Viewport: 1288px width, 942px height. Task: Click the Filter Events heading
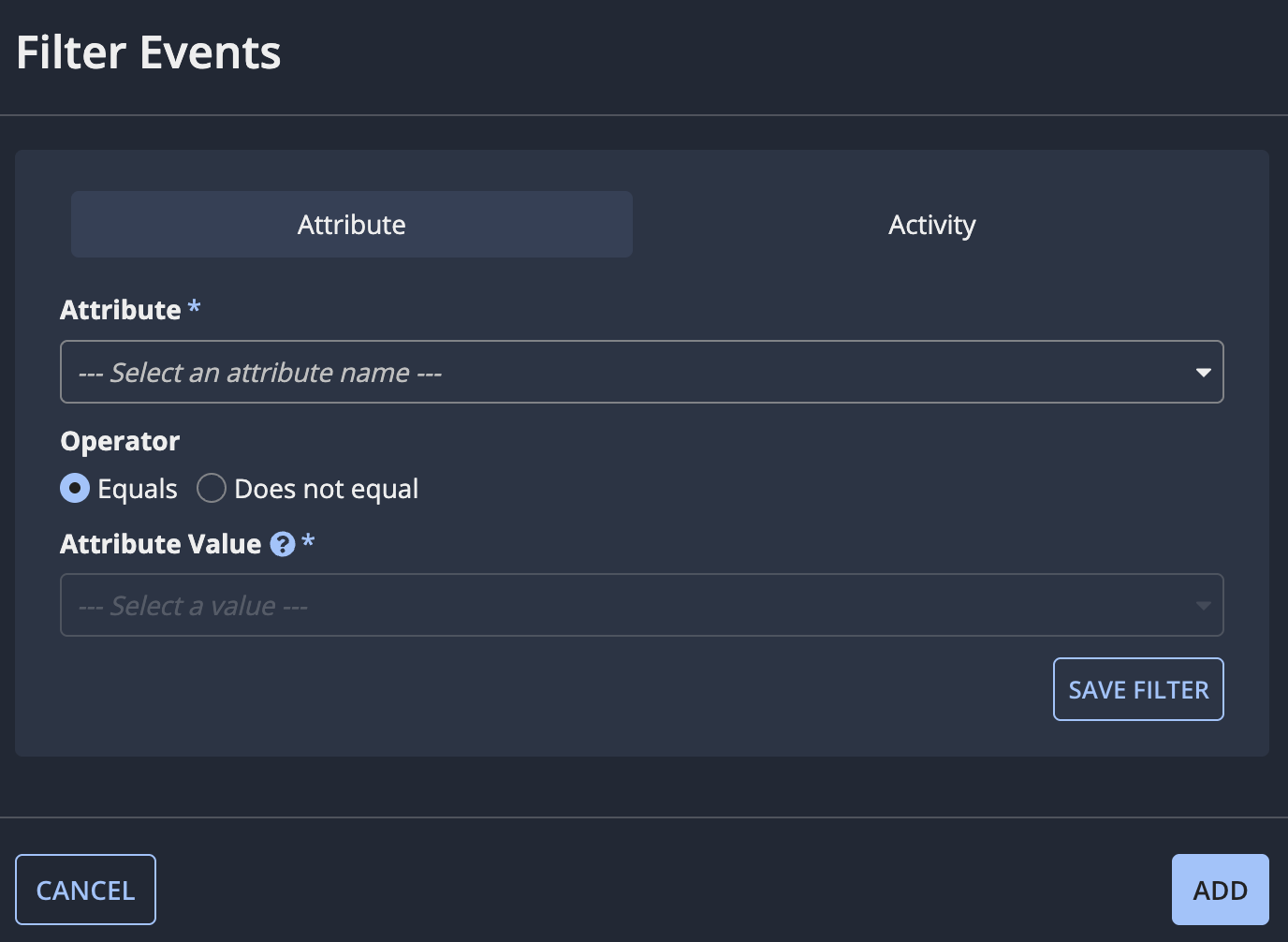pos(149,52)
